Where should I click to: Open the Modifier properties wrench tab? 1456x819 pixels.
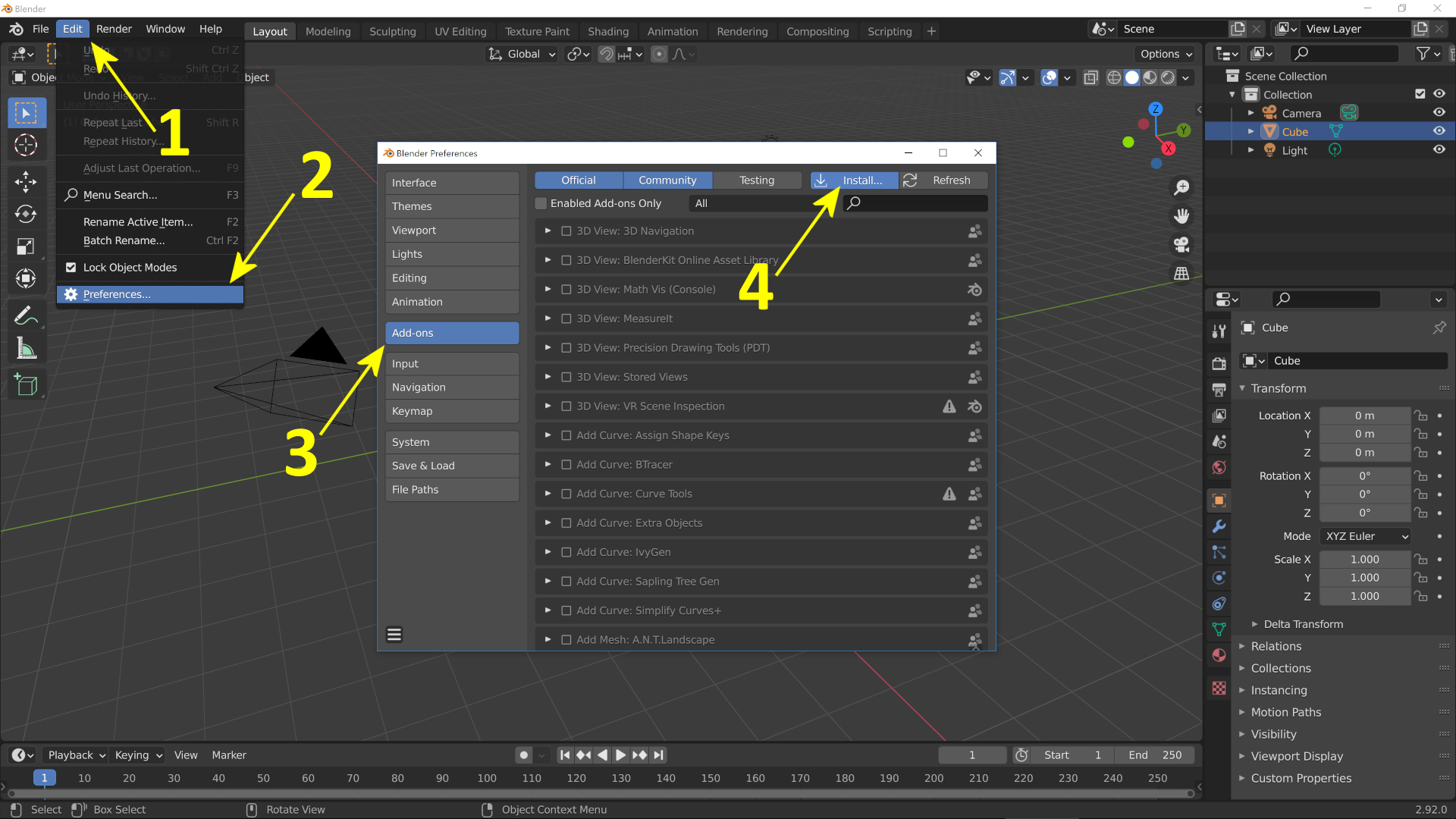pos(1219,526)
